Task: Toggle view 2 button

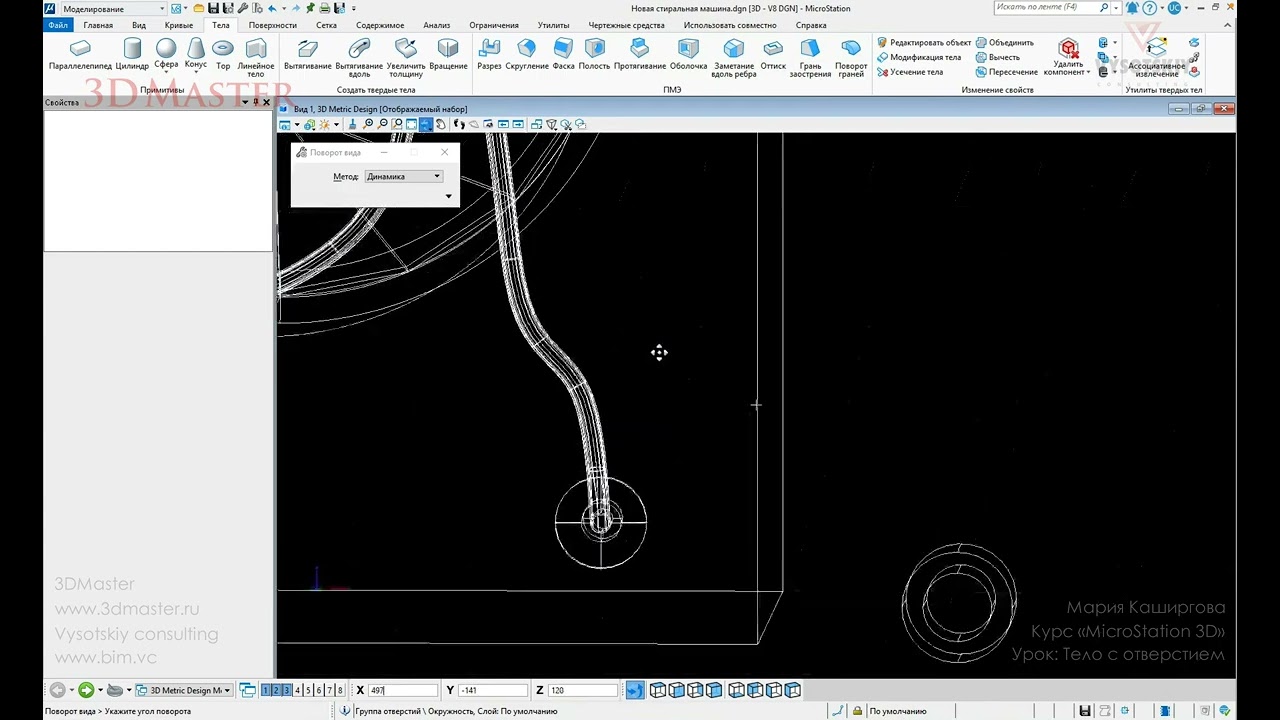Action: (x=276, y=690)
